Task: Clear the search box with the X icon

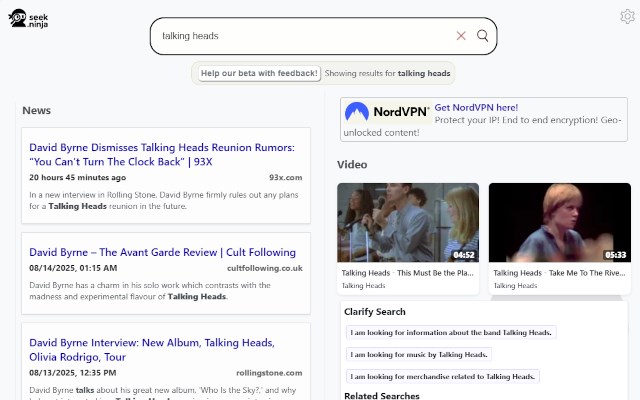Action: (461, 36)
